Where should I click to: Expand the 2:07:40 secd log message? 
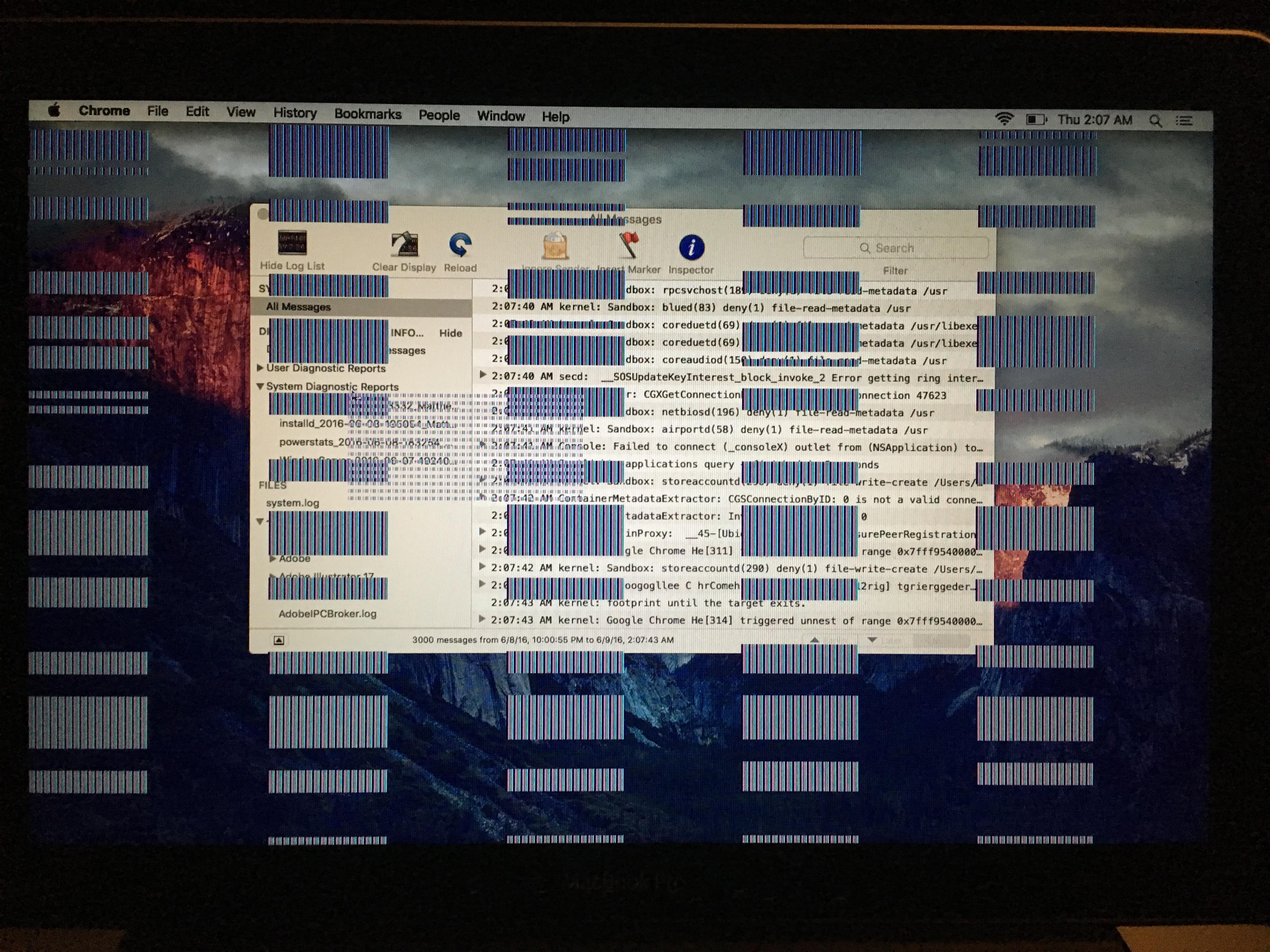point(483,375)
